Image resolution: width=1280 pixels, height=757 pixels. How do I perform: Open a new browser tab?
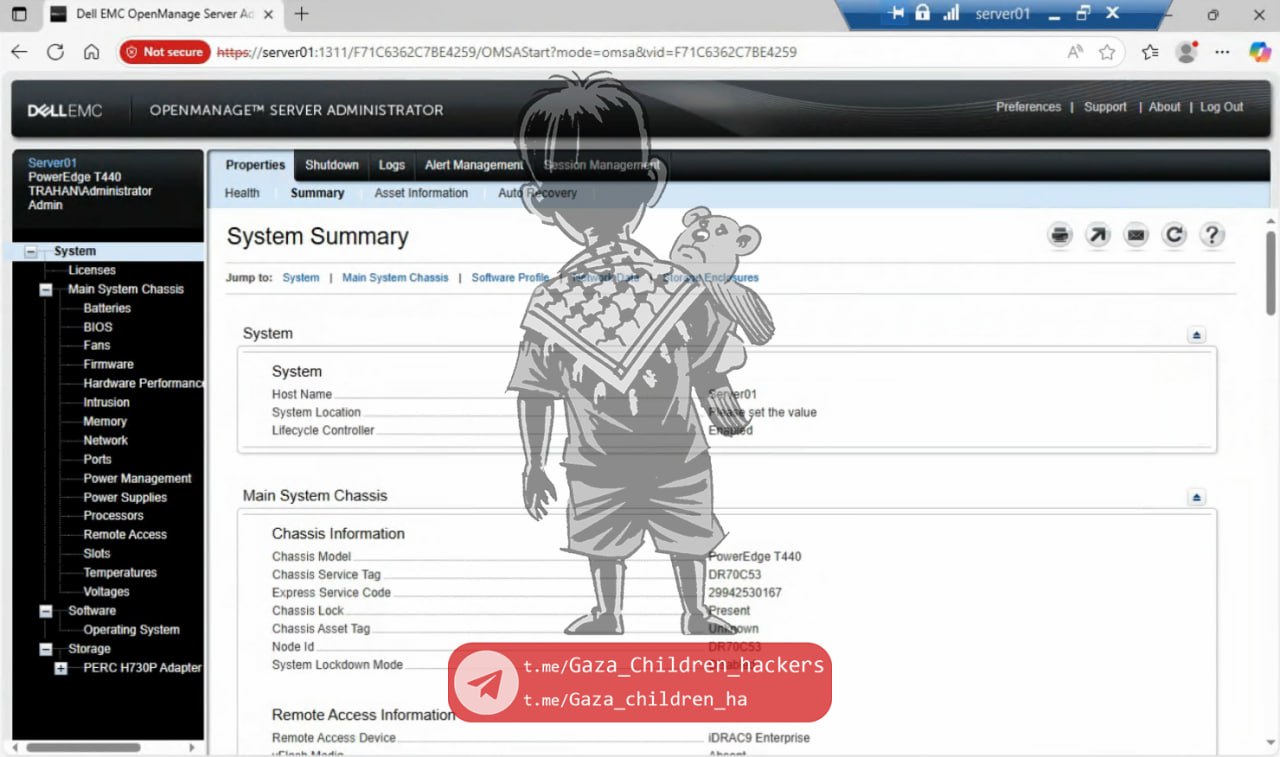[x=301, y=14]
